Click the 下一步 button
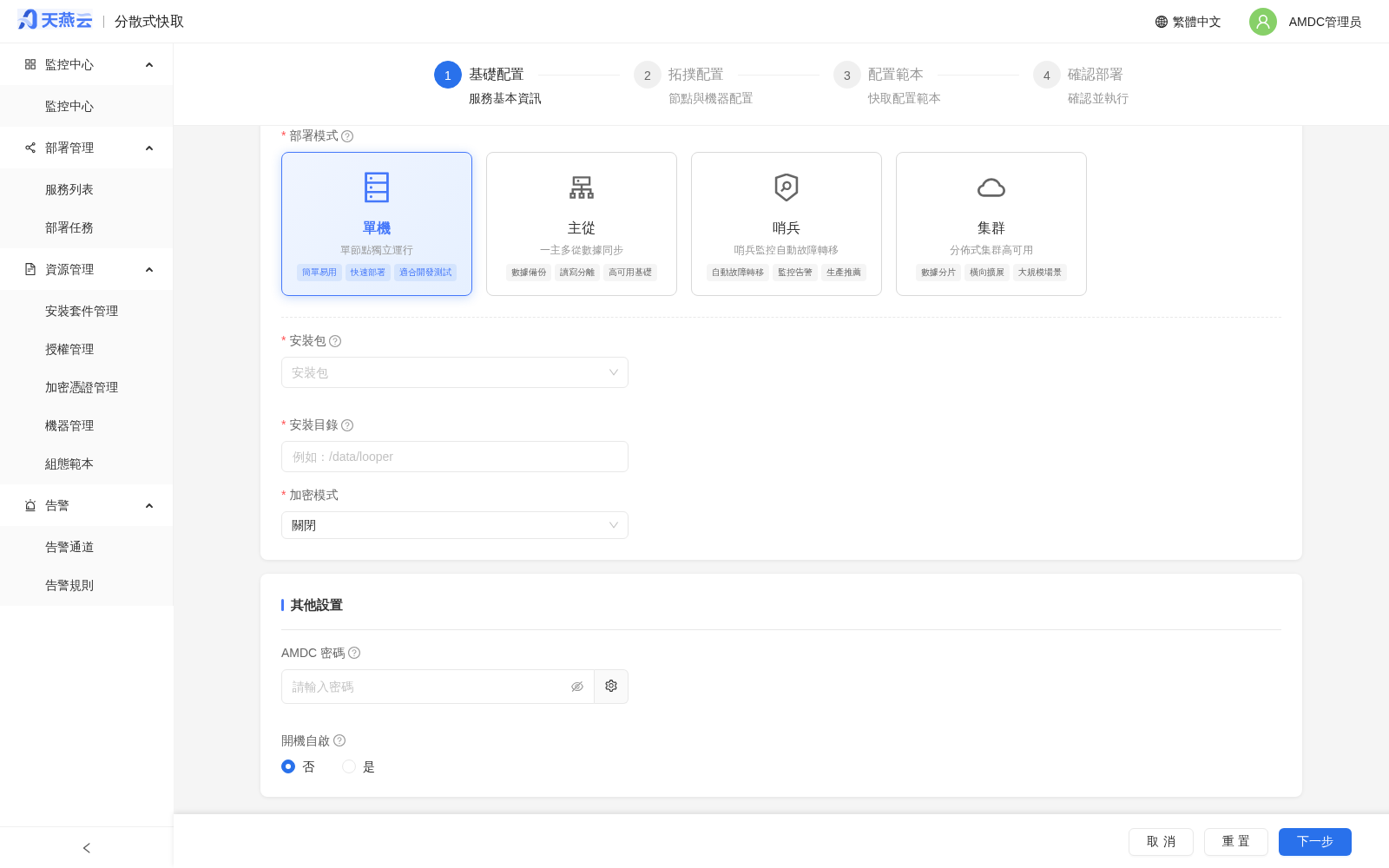The height and width of the screenshot is (868, 1389). 1315,842
